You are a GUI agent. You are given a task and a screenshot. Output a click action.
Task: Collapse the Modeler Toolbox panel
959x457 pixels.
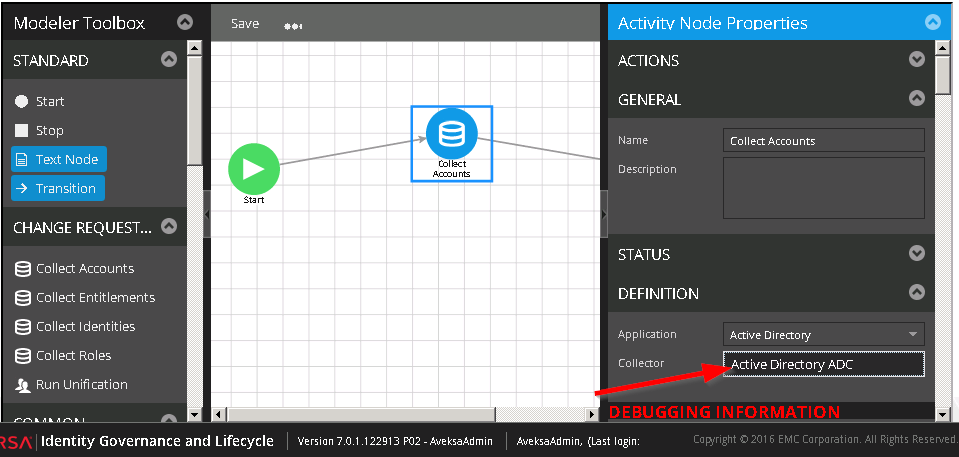(185, 23)
